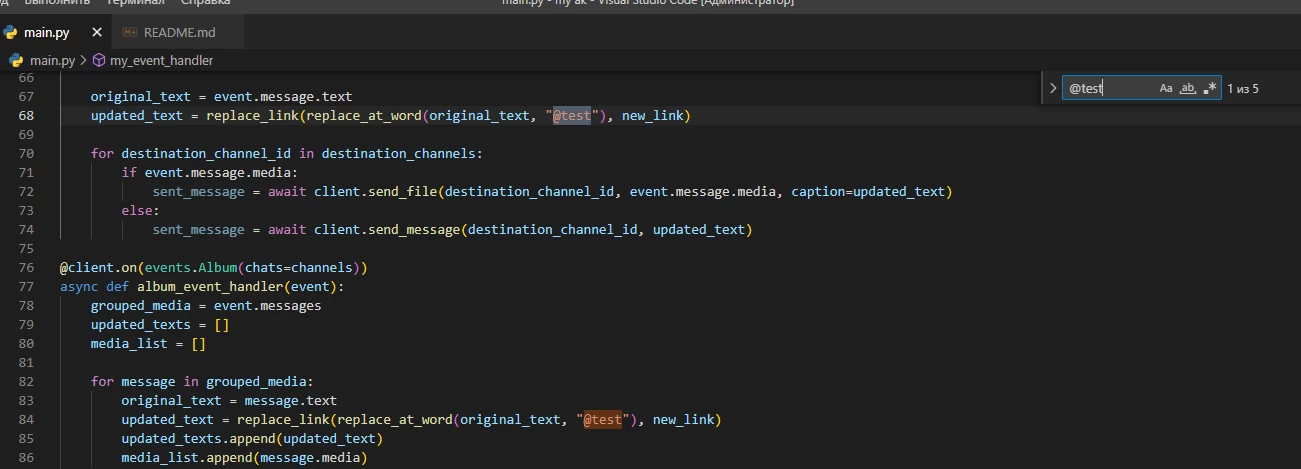The image size is (1301, 469).
Task: Click 'caption=updated_text' on line 72
Action: (x=868, y=192)
